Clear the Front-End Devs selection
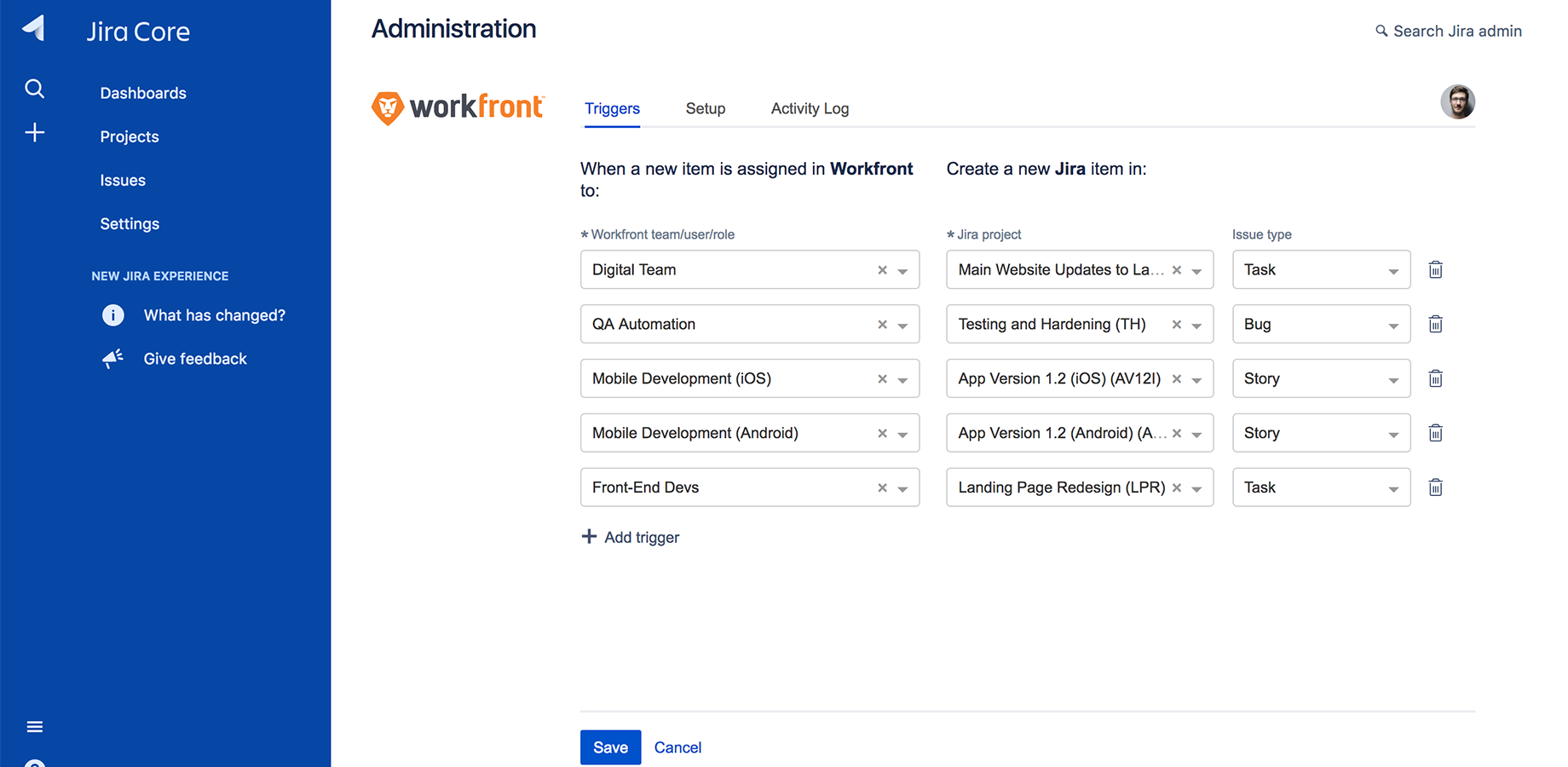1568x767 pixels. click(x=882, y=488)
